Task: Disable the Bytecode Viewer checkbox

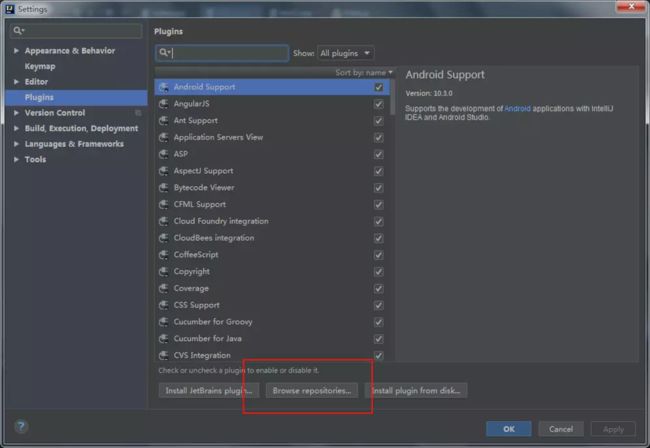Action: pos(378,188)
